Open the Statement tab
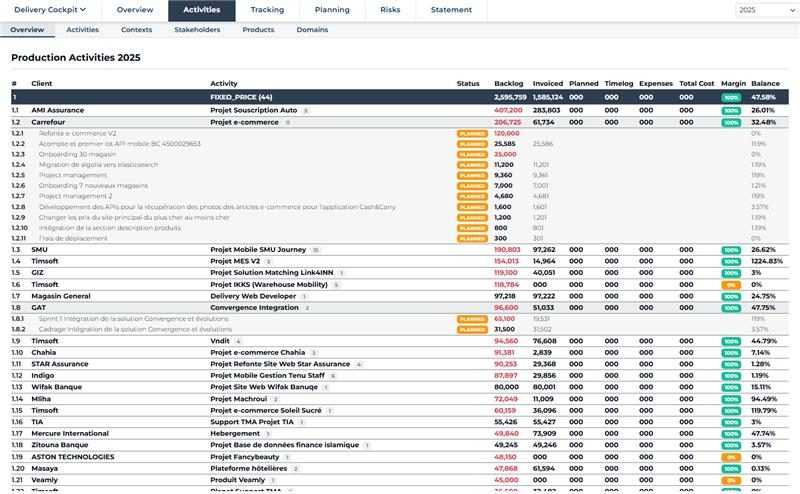 point(451,10)
